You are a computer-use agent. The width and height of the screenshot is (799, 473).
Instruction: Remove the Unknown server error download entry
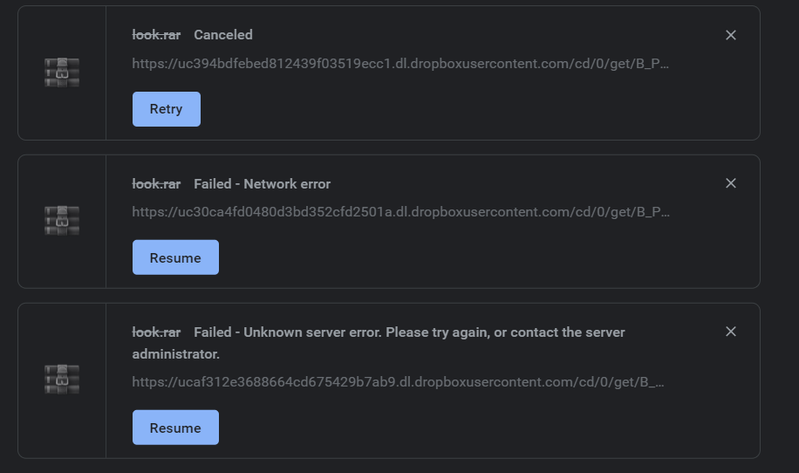[x=730, y=331]
